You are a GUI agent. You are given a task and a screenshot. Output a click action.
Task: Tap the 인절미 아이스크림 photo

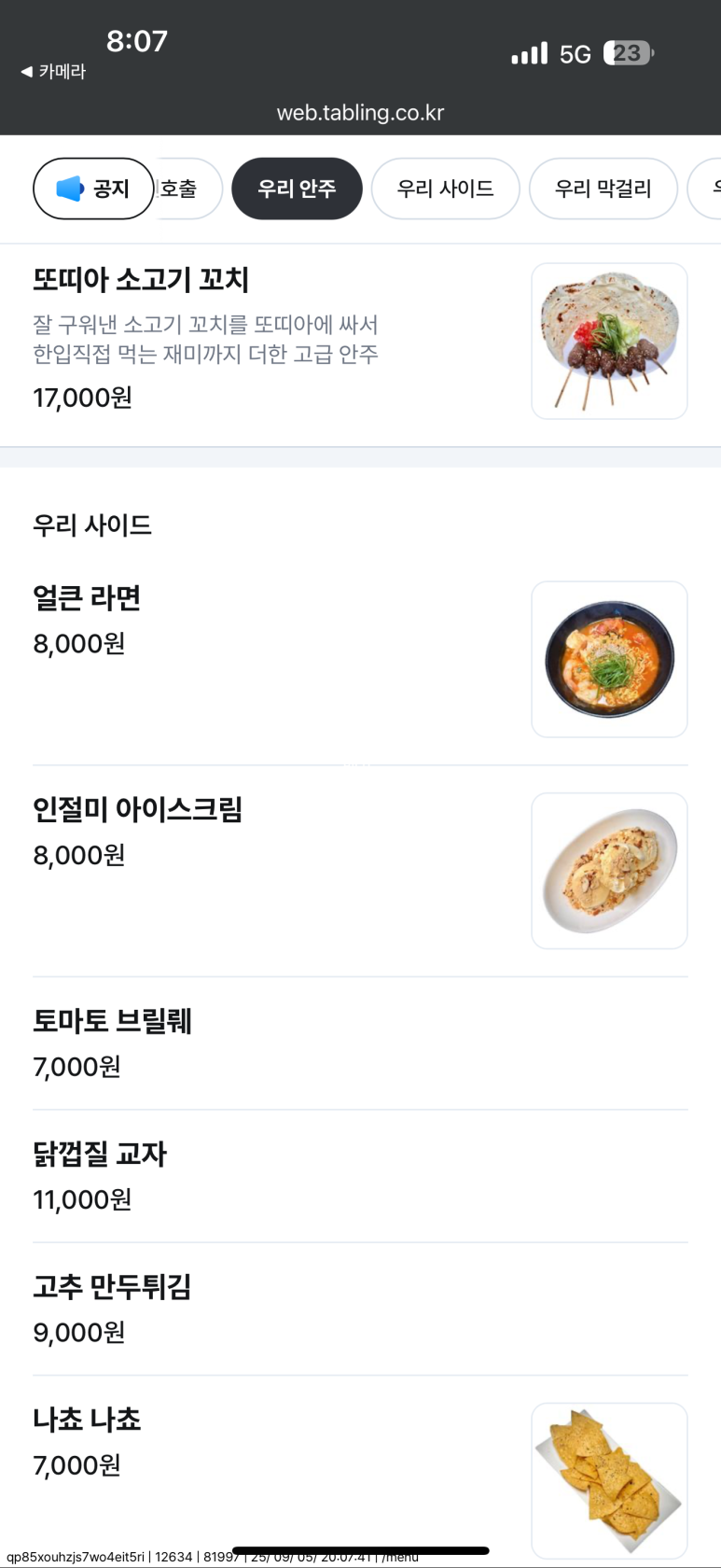pyautogui.click(x=609, y=871)
